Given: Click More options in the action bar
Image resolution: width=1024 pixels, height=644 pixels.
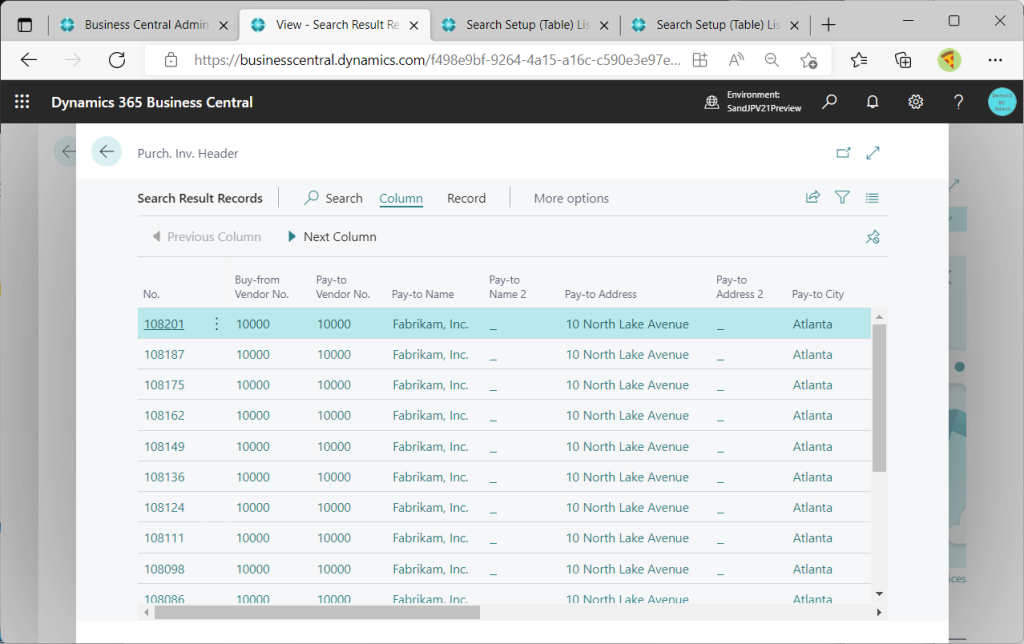Looking at the screenshot, I should point(571,198).
